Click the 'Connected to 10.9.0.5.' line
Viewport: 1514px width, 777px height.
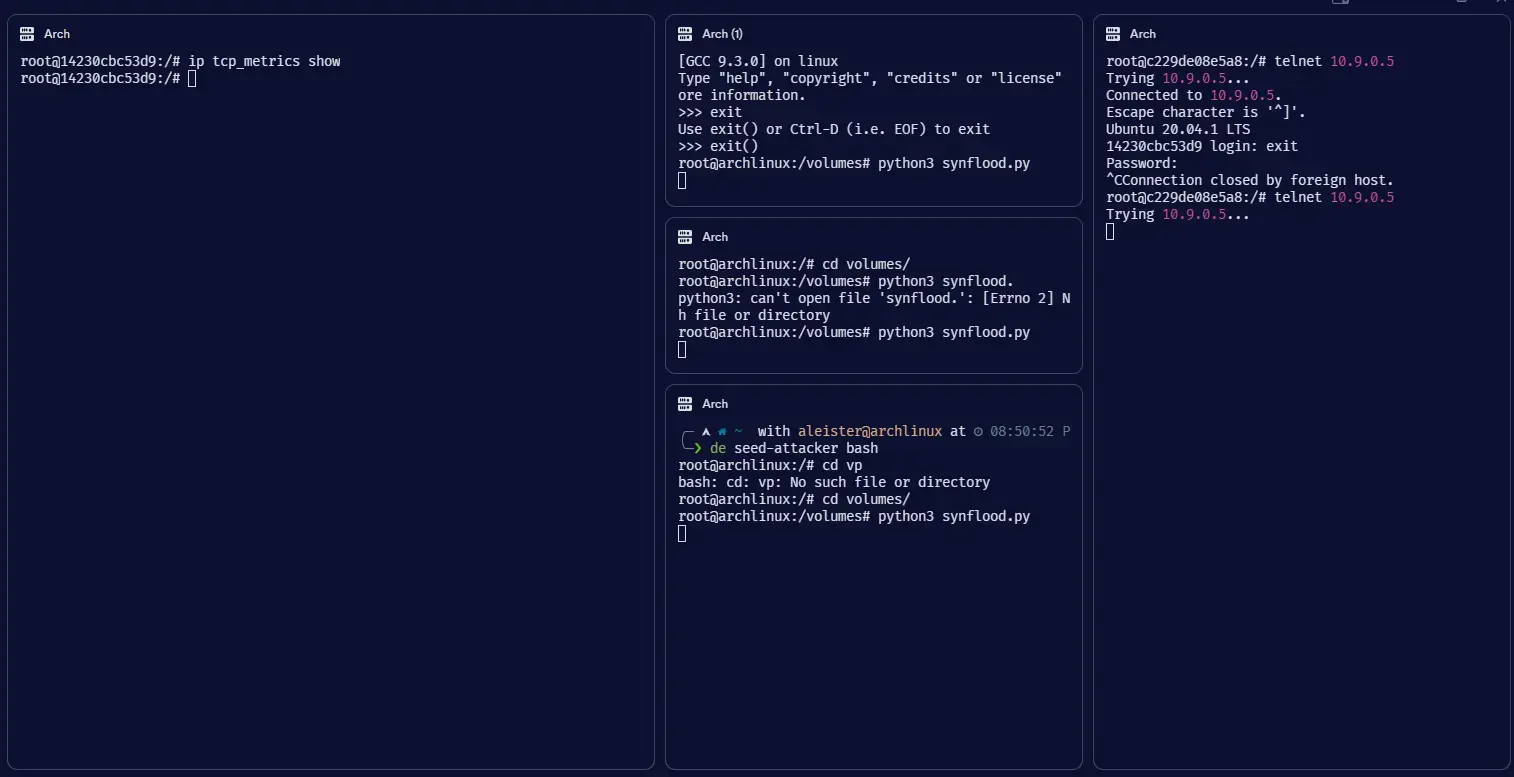pos(1194,95)
